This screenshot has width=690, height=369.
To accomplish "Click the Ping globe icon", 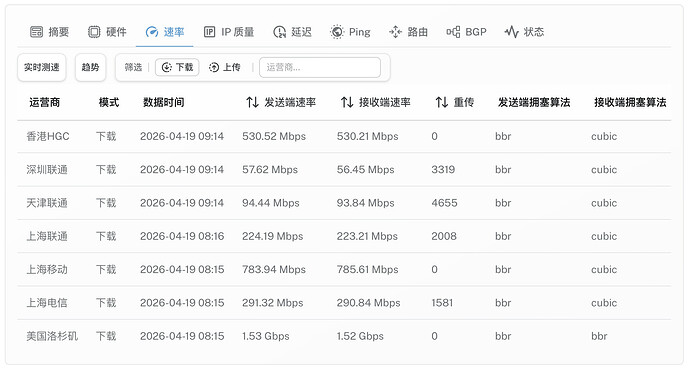I will point(337,32).
